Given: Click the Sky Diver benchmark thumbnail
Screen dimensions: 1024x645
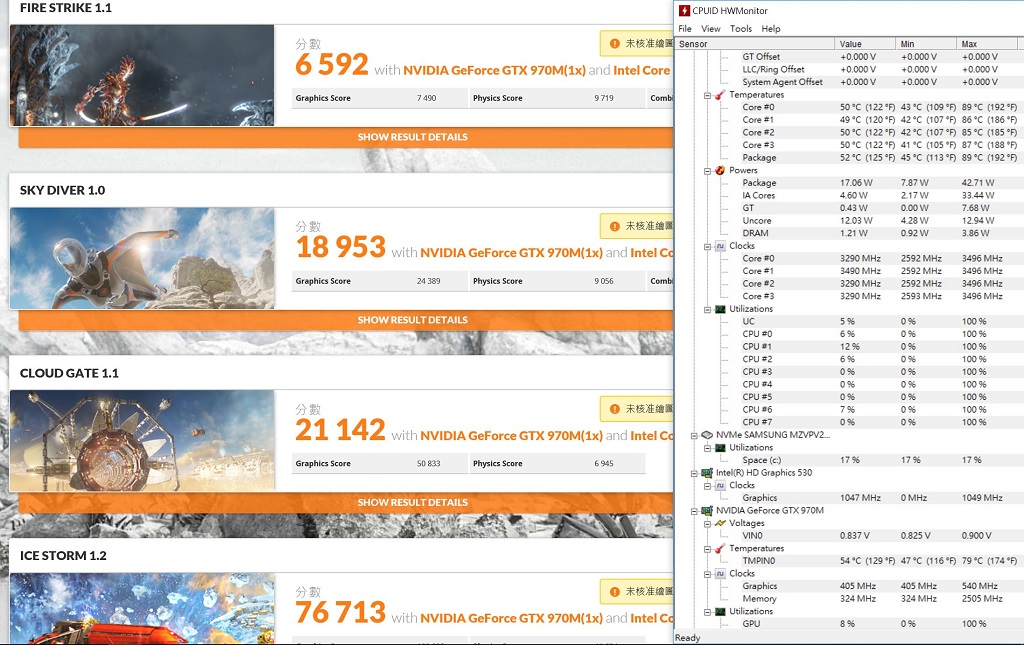Looking at the screenshot, I should pyautogui.click(x=142, y=258).
